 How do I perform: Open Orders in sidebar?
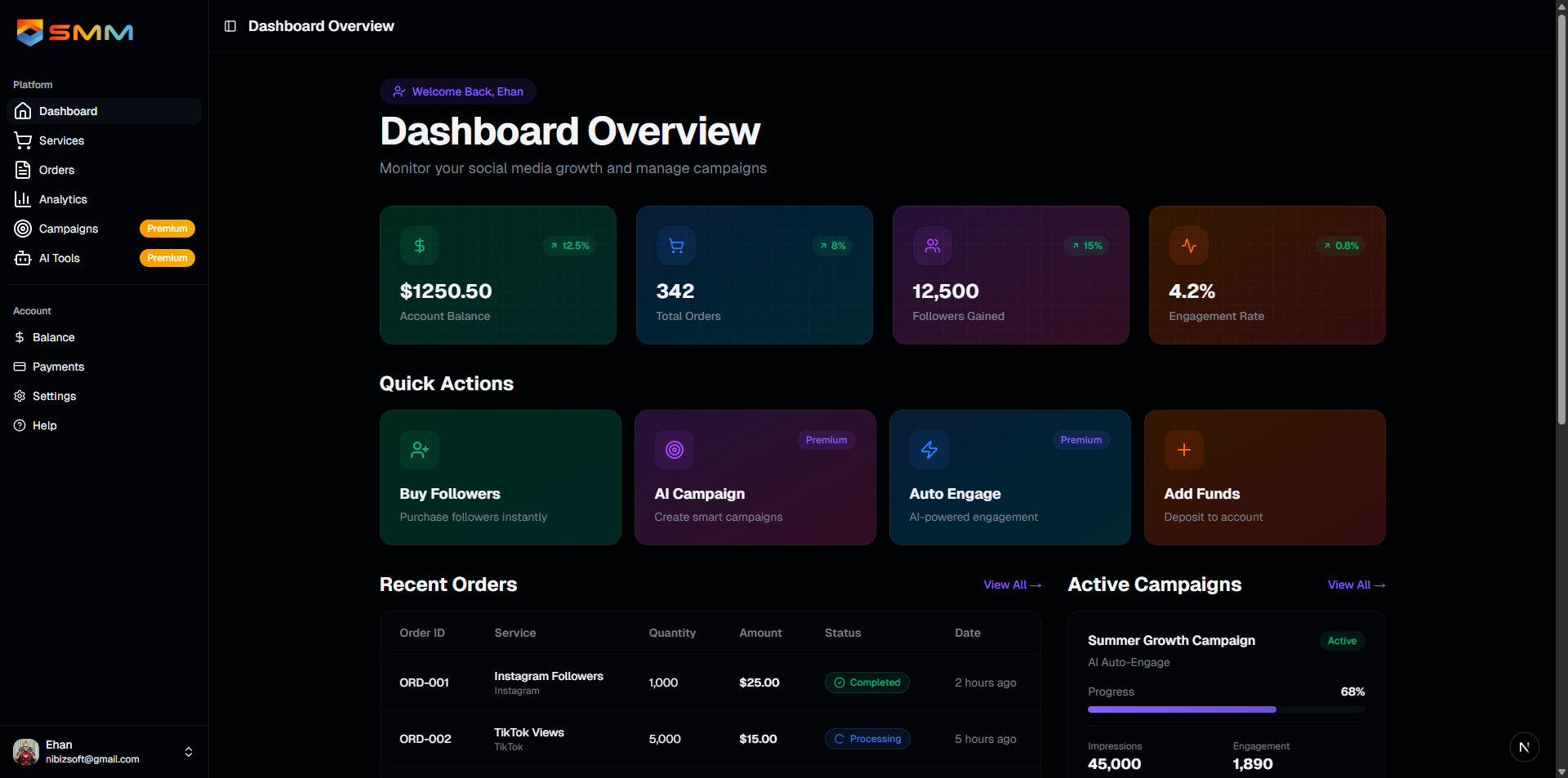pyautogui.click(x=104, y=170)
